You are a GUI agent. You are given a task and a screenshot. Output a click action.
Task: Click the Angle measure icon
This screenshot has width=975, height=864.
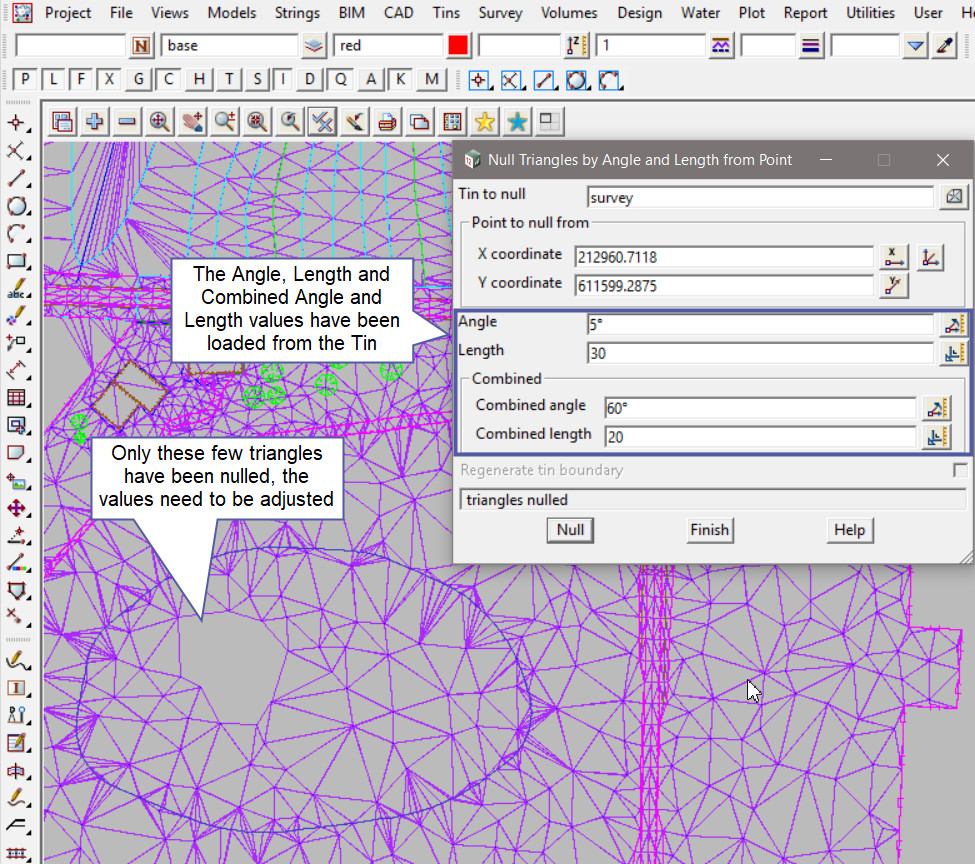954,324
